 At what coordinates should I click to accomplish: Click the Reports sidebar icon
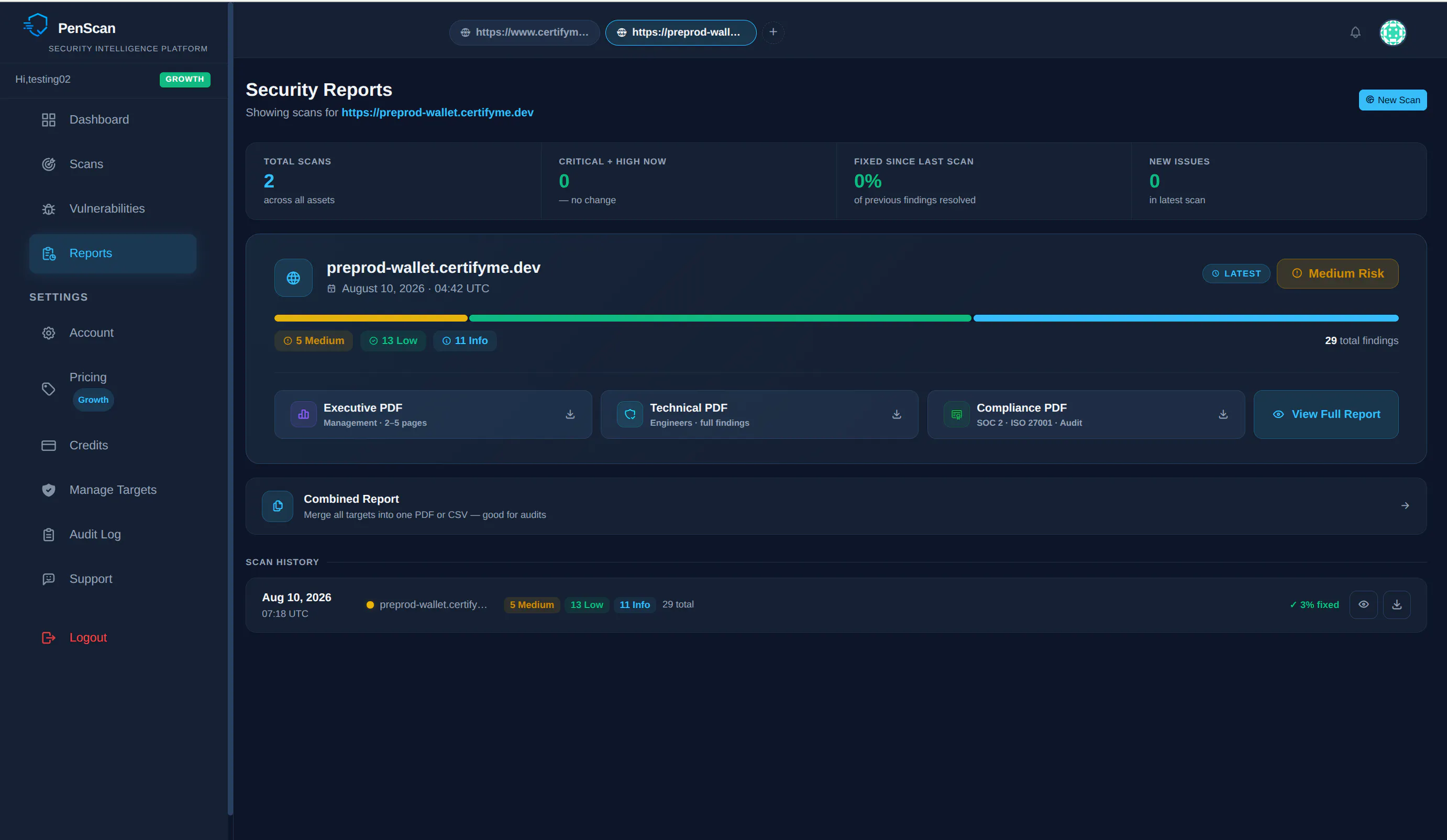click(49, 253)
